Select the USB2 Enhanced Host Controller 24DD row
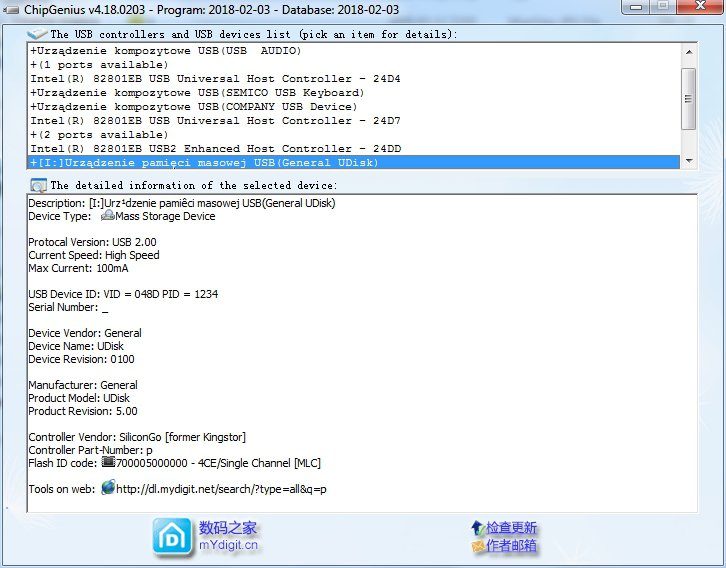This screenshot has height=568, width=726. [x=353, y=149]
